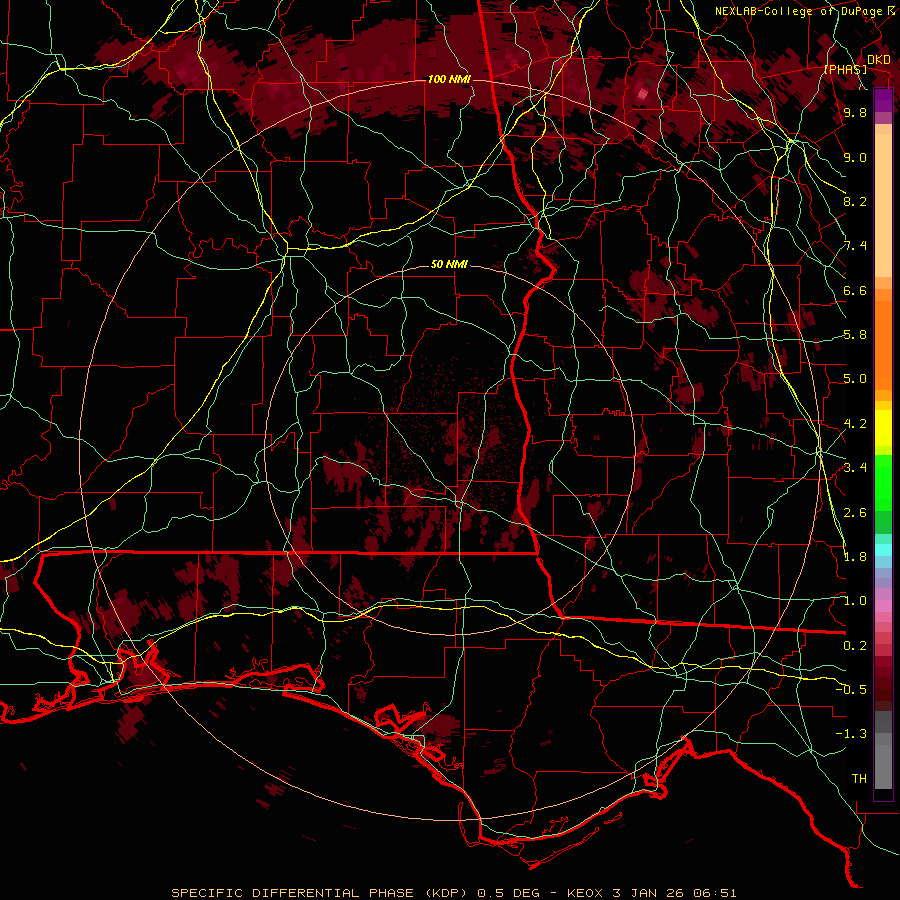
Task: Click the "TH" threshold label on the legend
Action: pos(859,779)
